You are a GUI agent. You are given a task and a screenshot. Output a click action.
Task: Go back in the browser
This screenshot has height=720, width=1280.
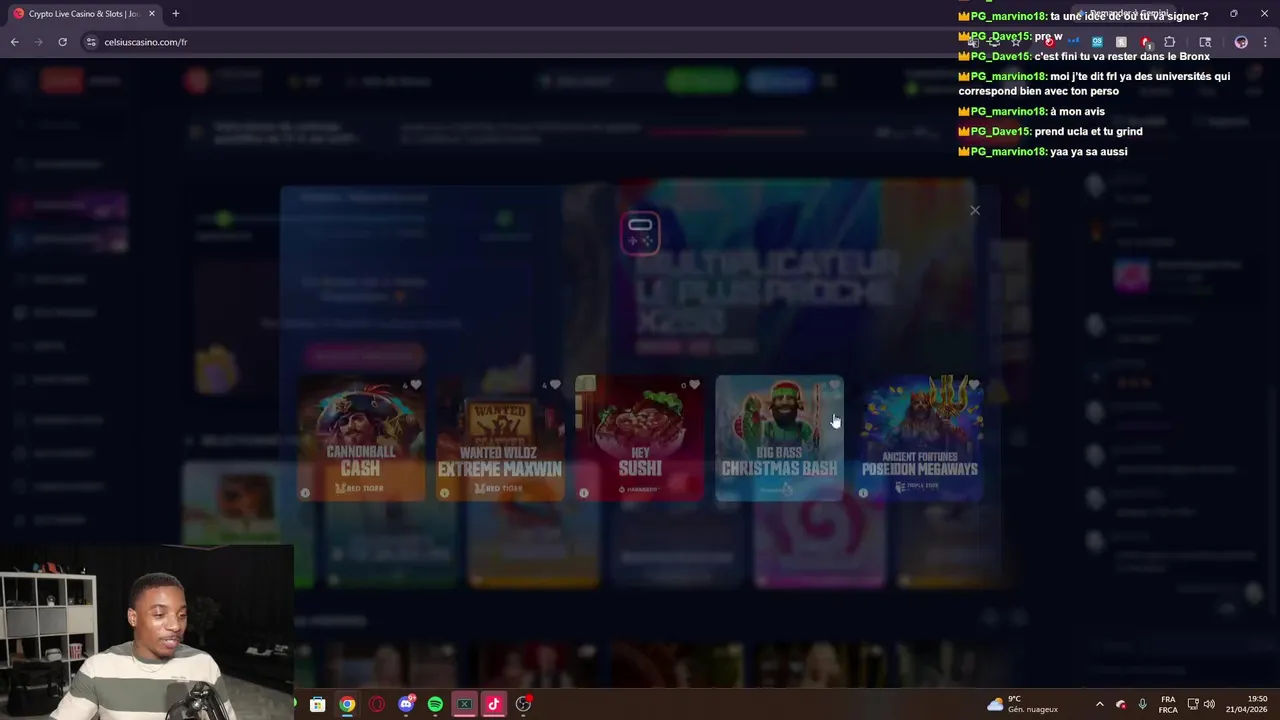point(14,42)
